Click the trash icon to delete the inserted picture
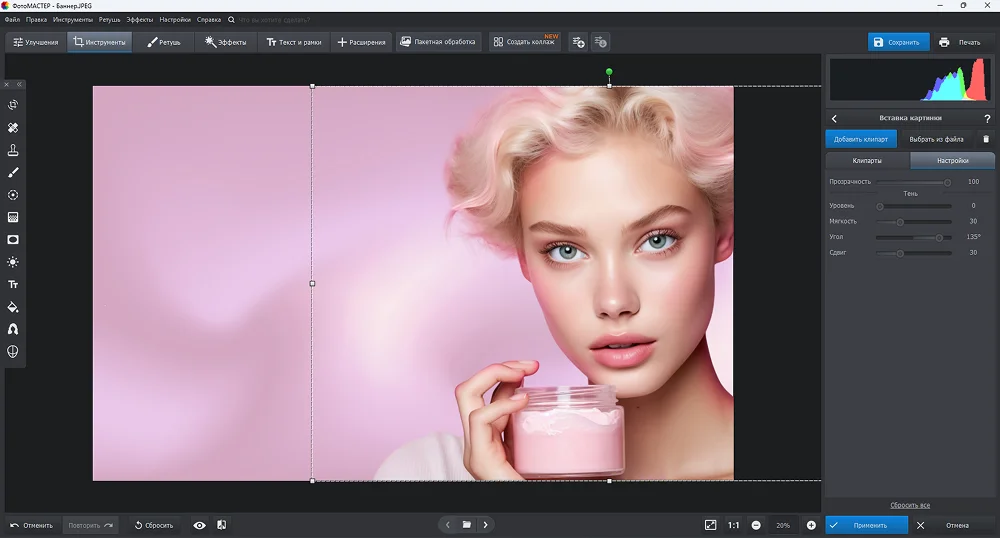 [x=986, y=139]
